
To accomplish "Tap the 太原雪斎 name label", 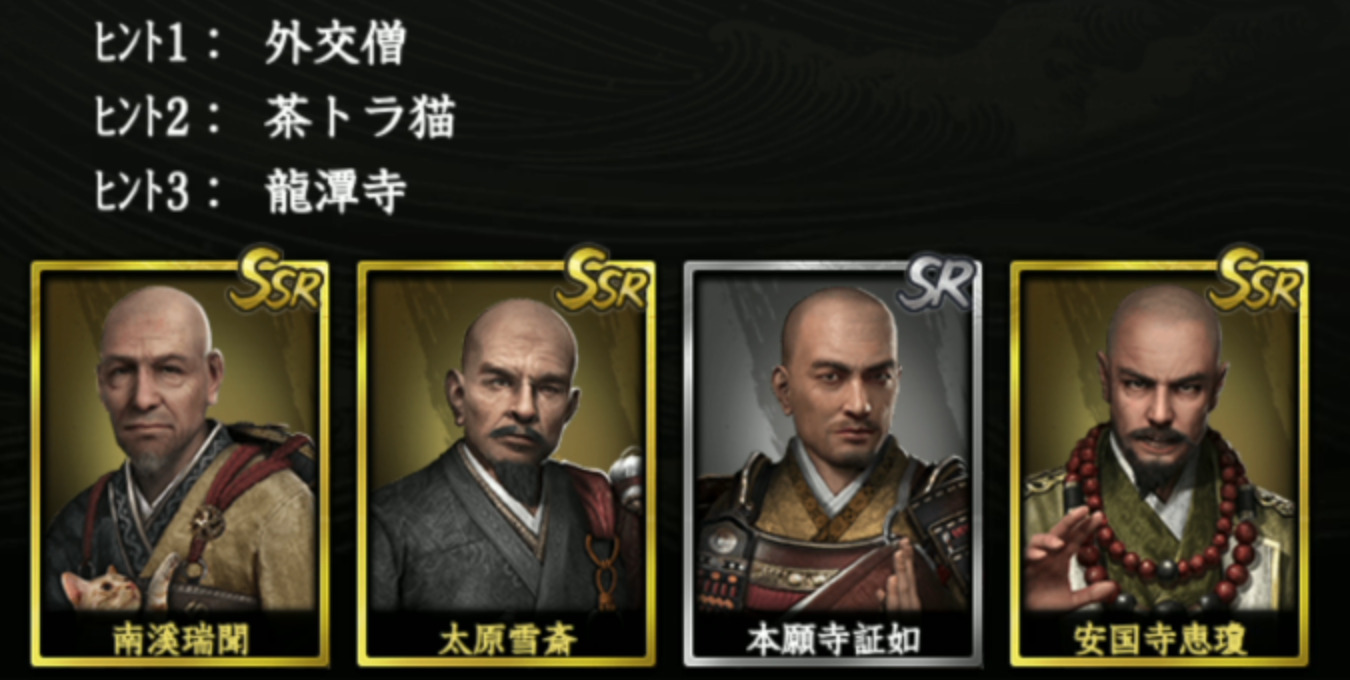I will click(x=506, y=639).
